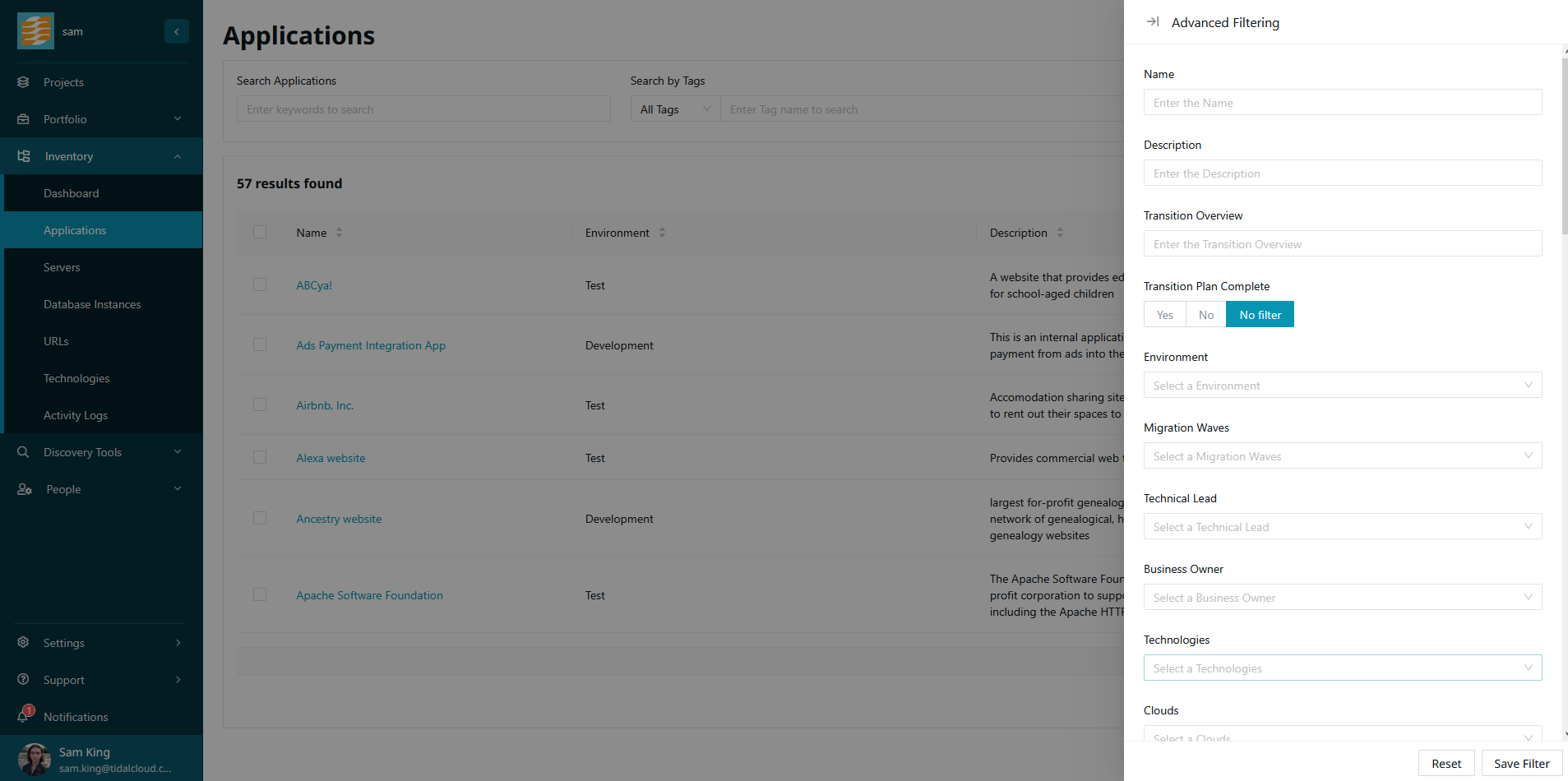Click the Discovery Tools magnifier icon
The width and height of the screenshot is (1568, 781).
click(x=23, y=452)
